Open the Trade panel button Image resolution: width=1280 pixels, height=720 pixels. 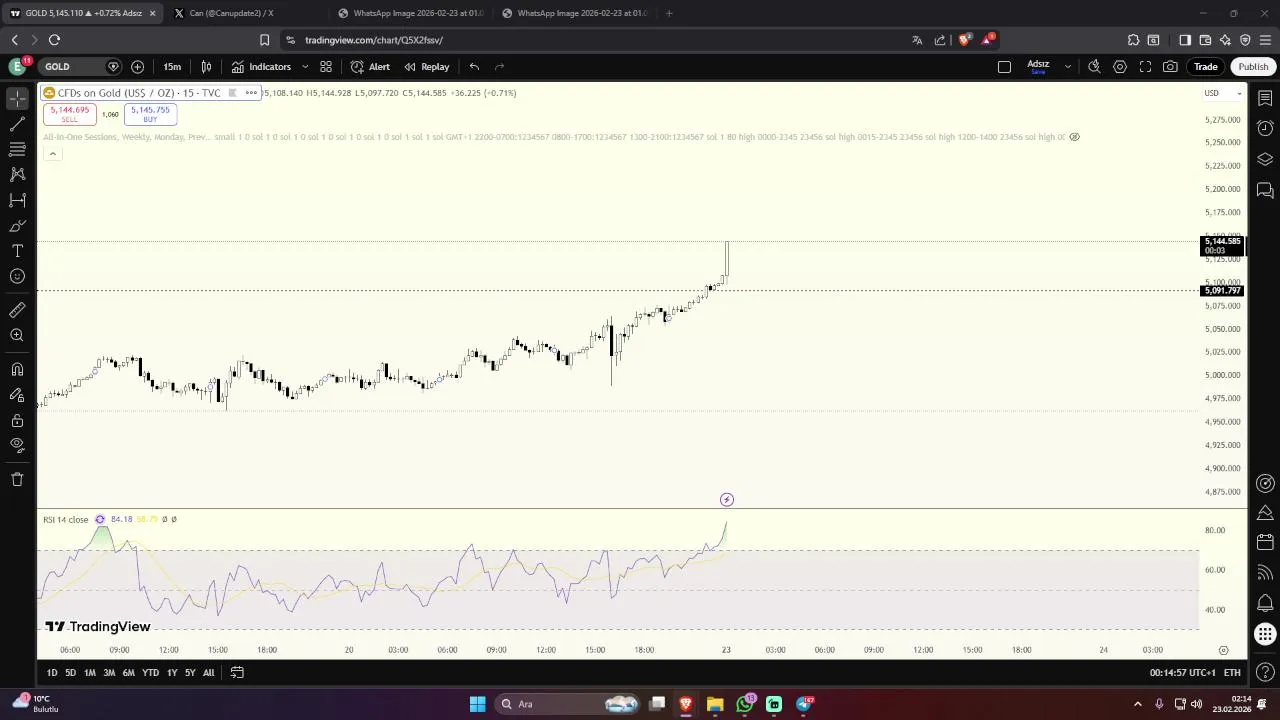(x=1205, y=67)
